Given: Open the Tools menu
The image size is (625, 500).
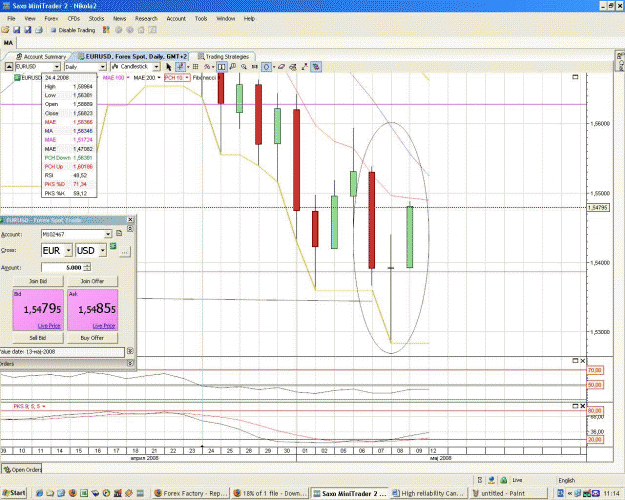Looking at the screenshot, I should point(201,18).
